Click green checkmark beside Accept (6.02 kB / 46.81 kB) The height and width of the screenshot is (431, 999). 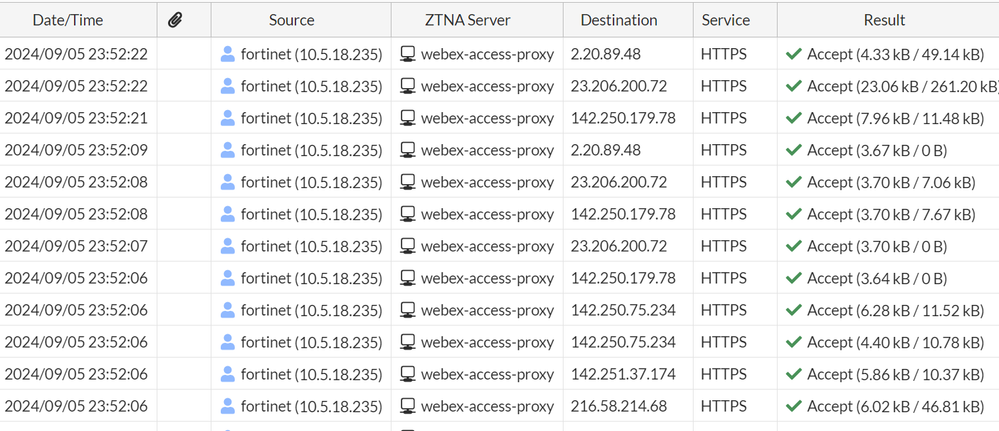[795, 406]
